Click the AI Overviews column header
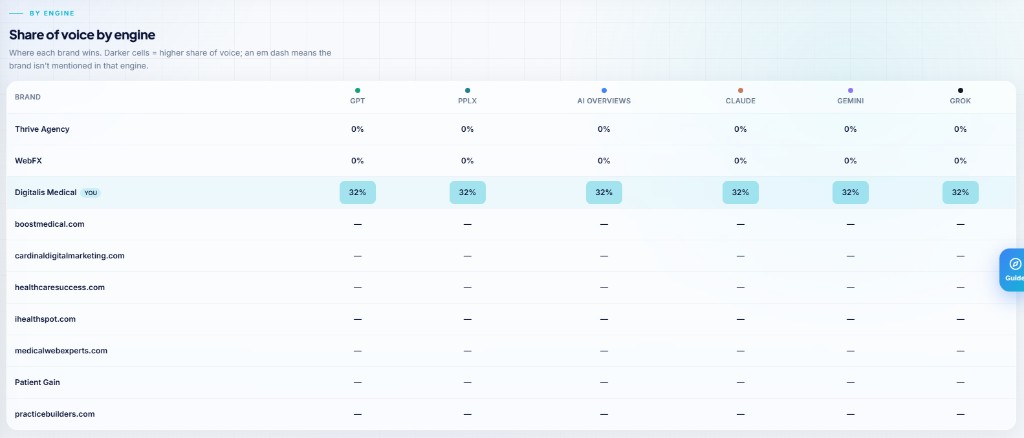The height and width of the screenshot is (438, 1024). 603,101
